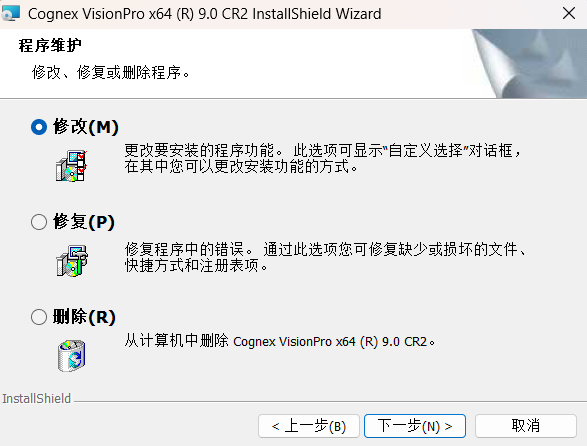Click the InstallShield label at bottom left
The image size is (587, 446).
pyautogui.click(x=37, y=398)
